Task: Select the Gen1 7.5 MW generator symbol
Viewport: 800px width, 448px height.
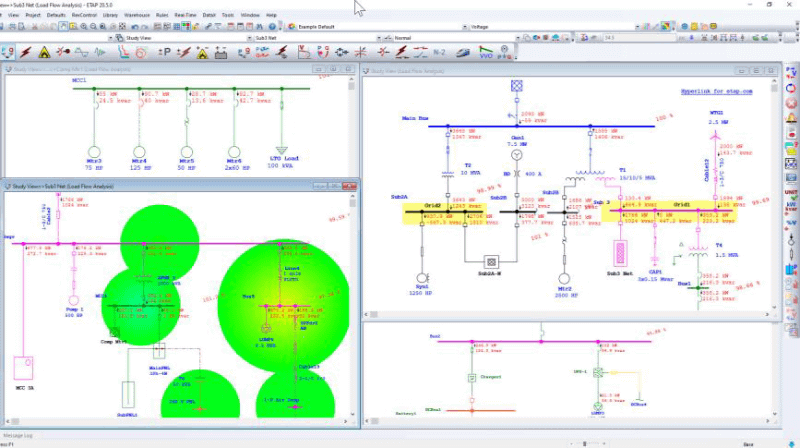Action: click(x=516, y=155)
